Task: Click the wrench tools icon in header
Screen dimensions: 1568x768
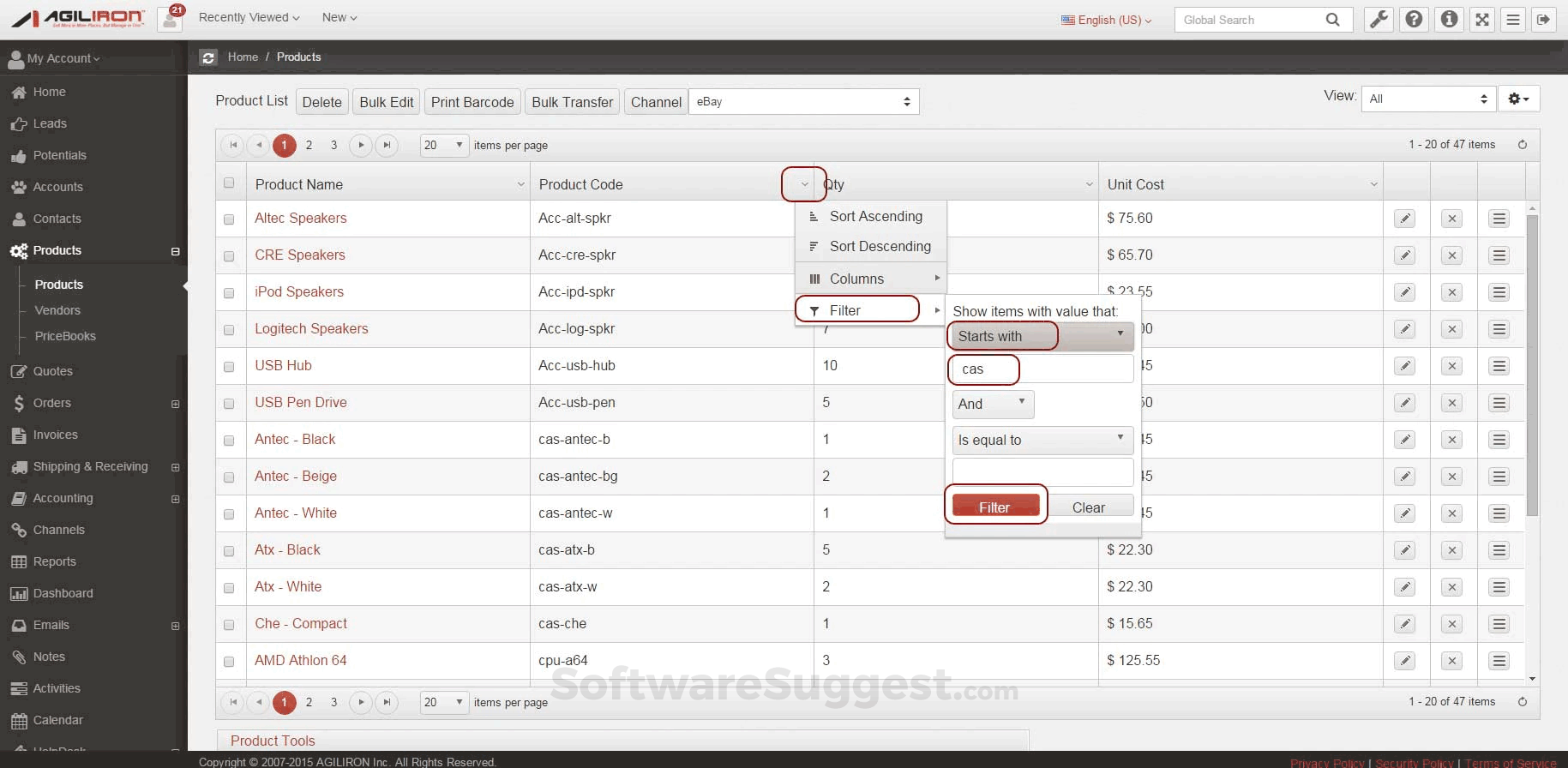Action: (x=1379, y=20)
